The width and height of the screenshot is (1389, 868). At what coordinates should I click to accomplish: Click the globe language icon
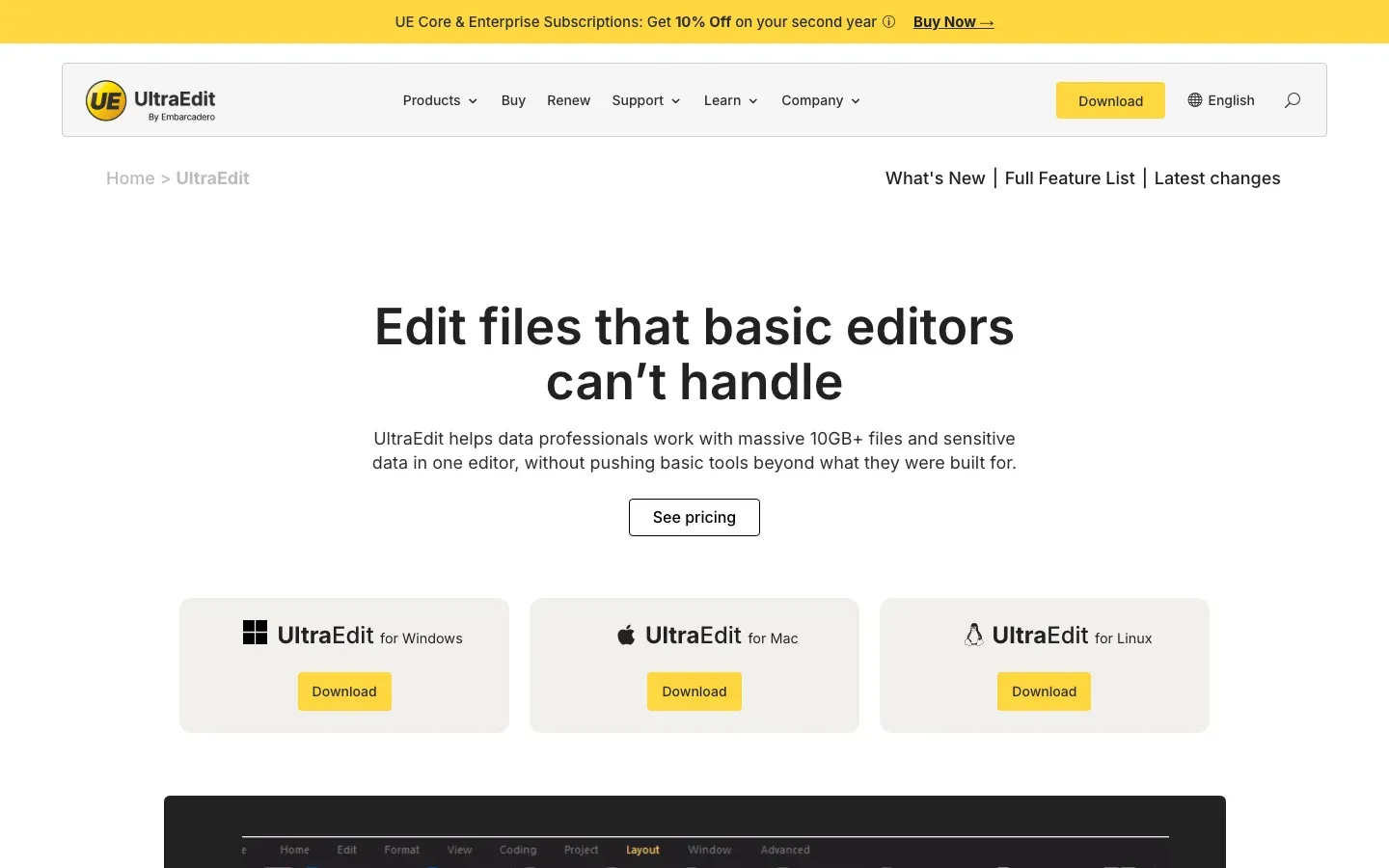(1195, 100)
